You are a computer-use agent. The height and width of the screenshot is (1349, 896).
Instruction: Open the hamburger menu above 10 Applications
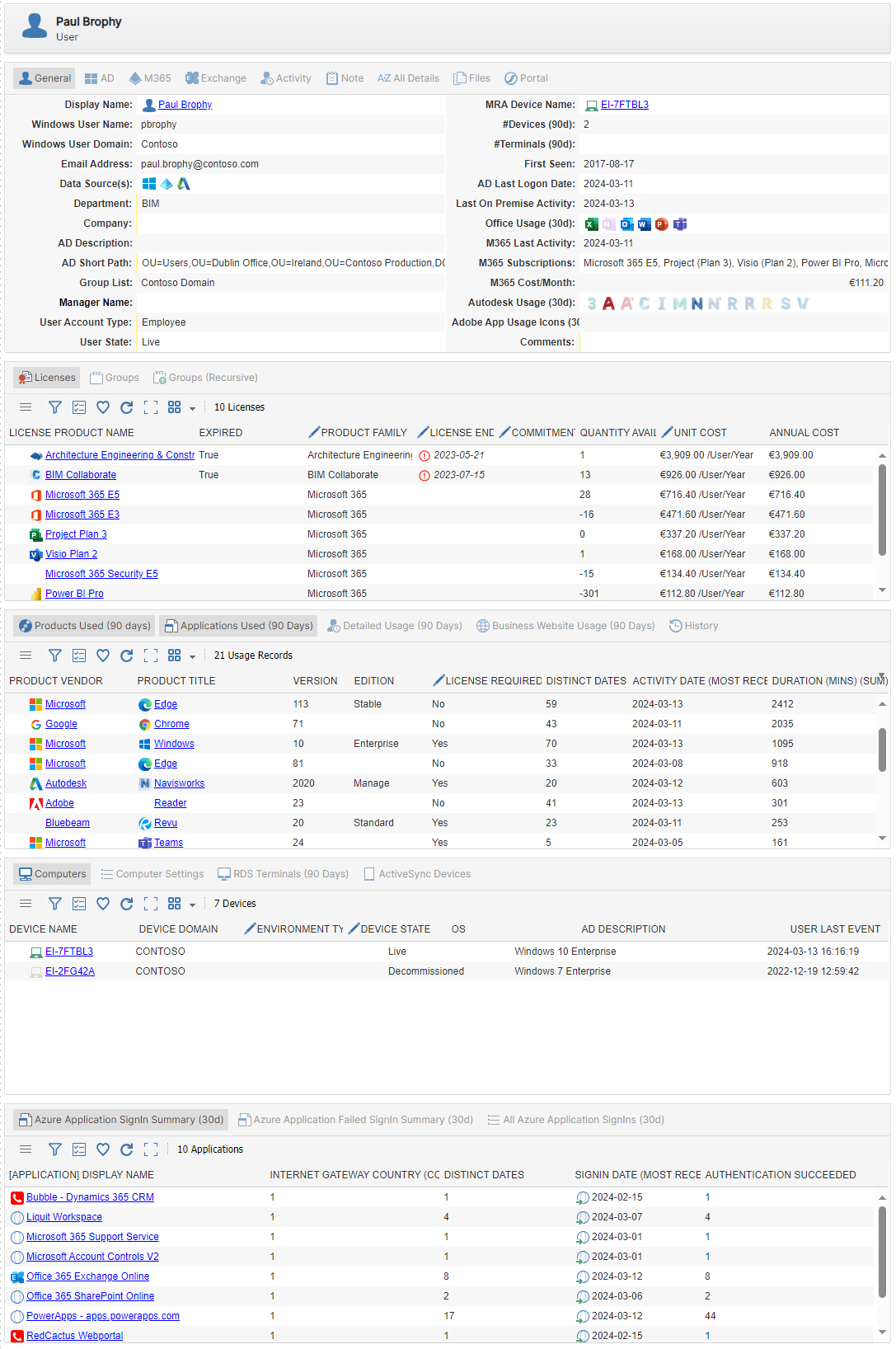click(26, 1149)
